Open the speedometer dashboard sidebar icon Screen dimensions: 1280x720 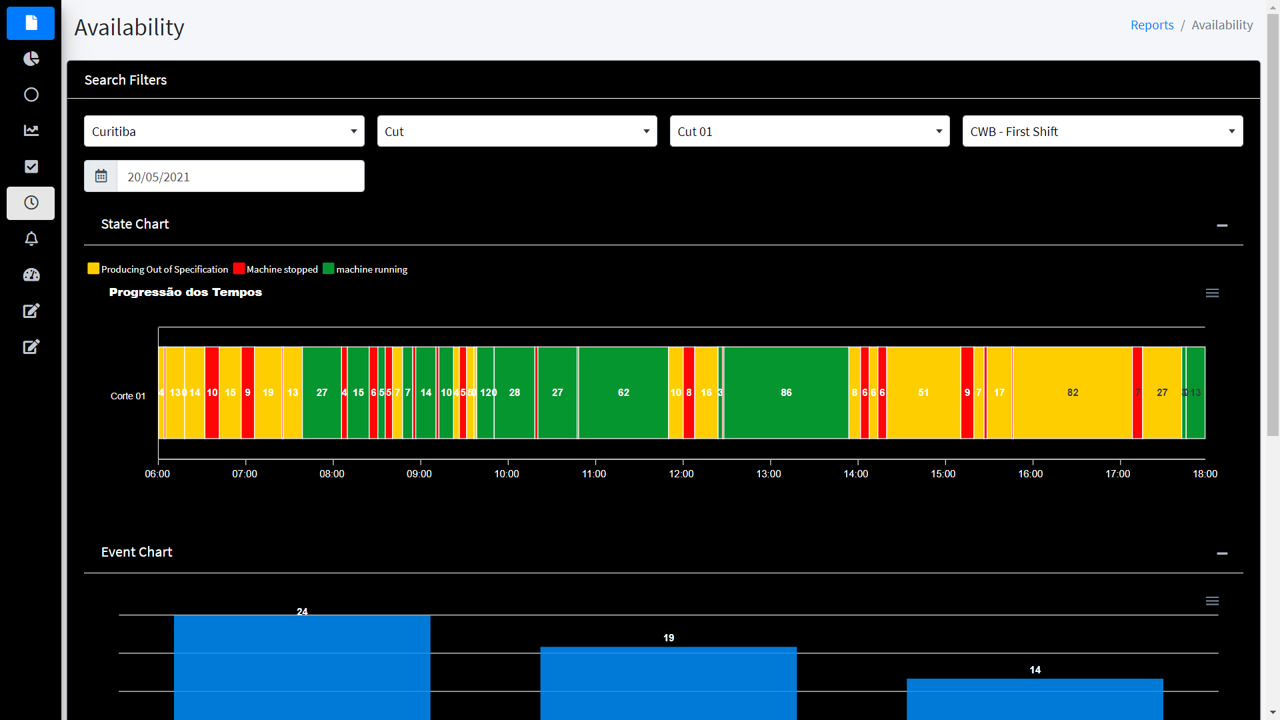[x=31, y=275]
